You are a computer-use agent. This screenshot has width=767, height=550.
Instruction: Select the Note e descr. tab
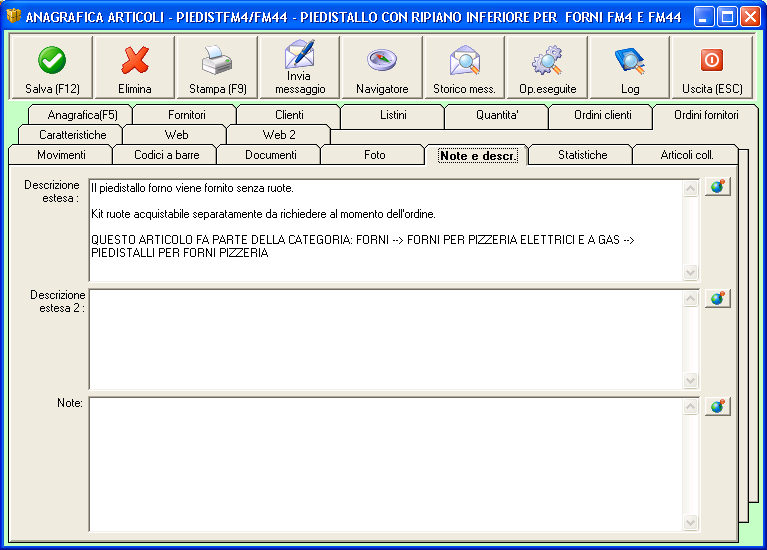tap(477, 156)
